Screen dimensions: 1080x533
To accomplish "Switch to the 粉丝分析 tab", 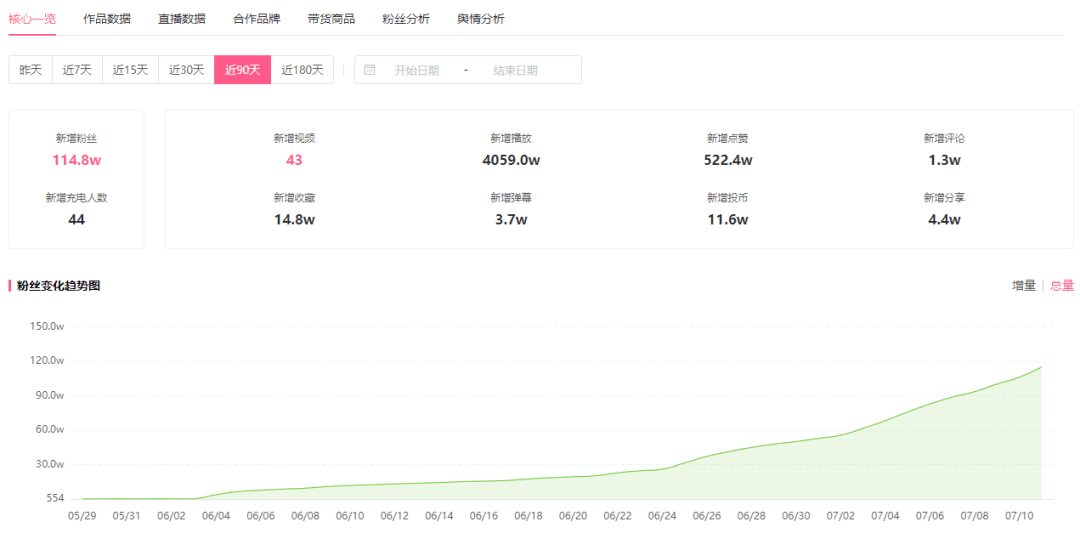I will [x=406, y=19].
